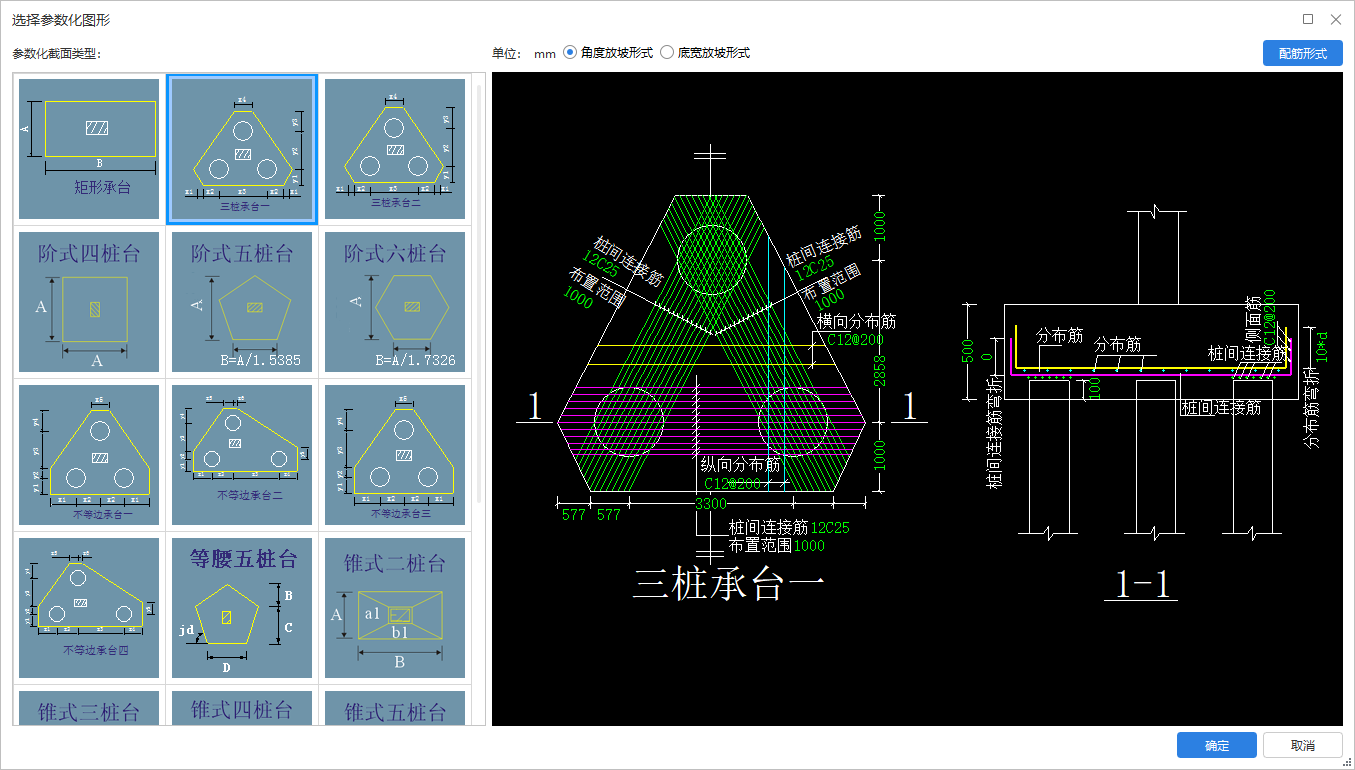Click the 1-1 section label
This screenshot has height=770, width=1355.
point(1141,584)
